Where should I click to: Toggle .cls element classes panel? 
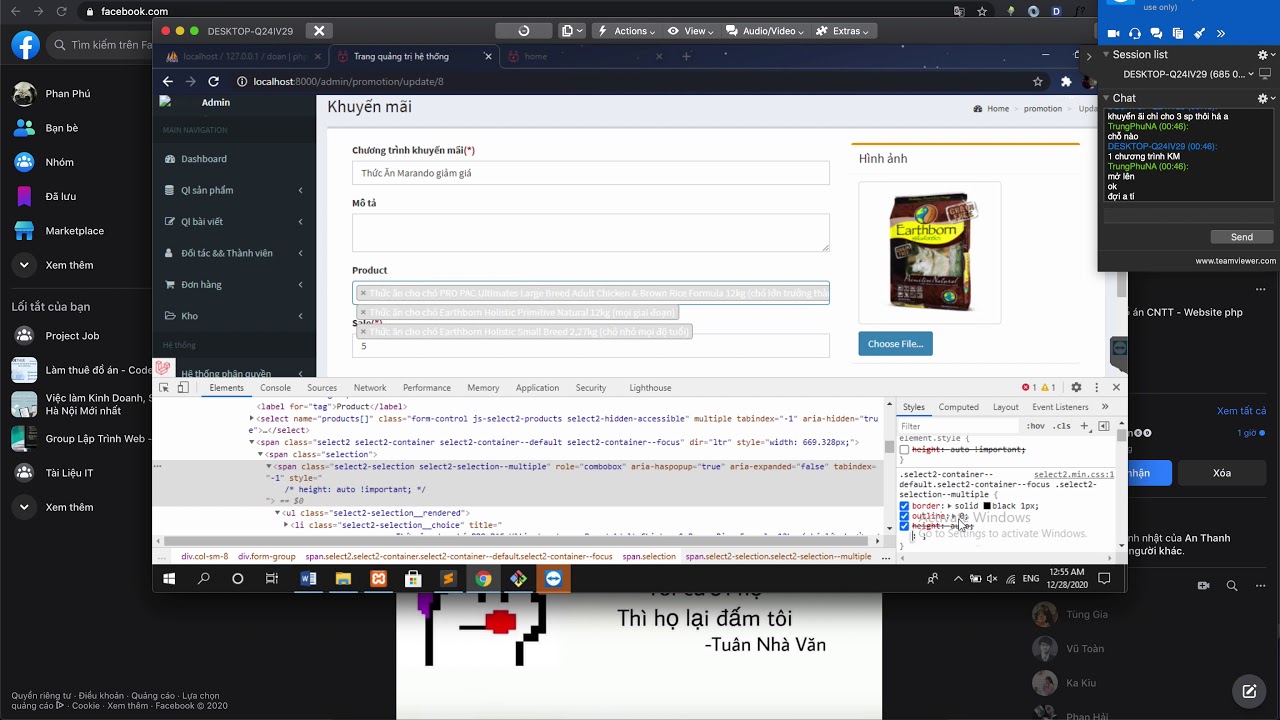coord(1061,426)
